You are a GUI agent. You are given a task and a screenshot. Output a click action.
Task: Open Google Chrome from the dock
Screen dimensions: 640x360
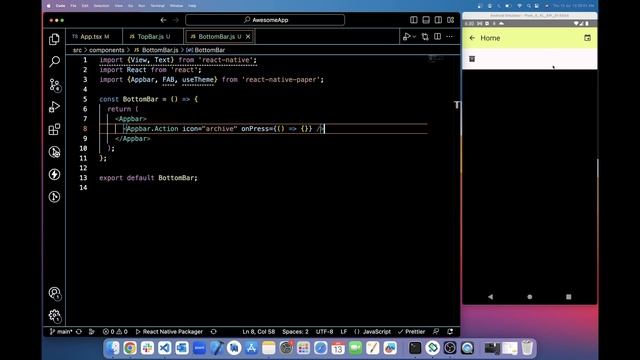pyautogui.click(x=130, y=348)
